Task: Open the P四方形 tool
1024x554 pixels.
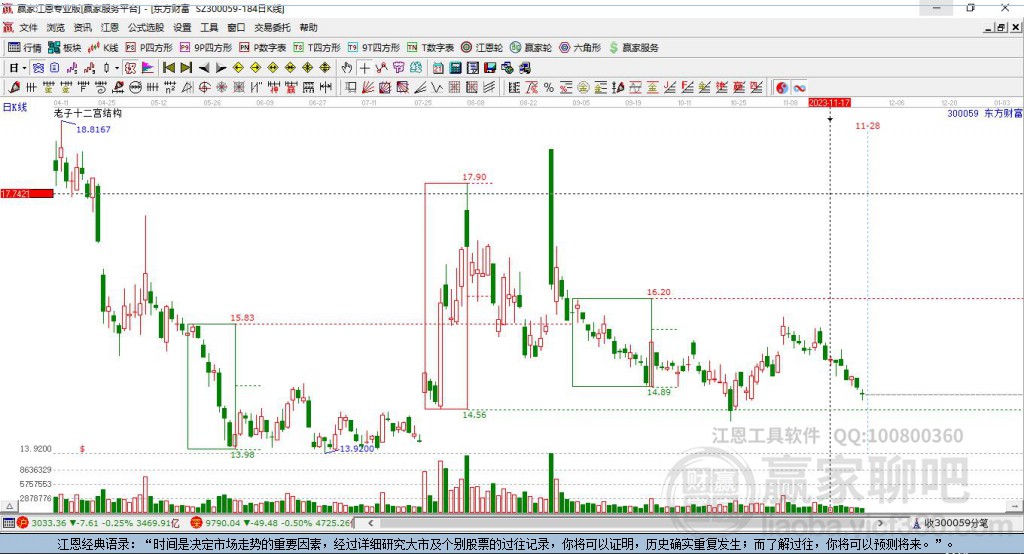Action: [149, 48]
